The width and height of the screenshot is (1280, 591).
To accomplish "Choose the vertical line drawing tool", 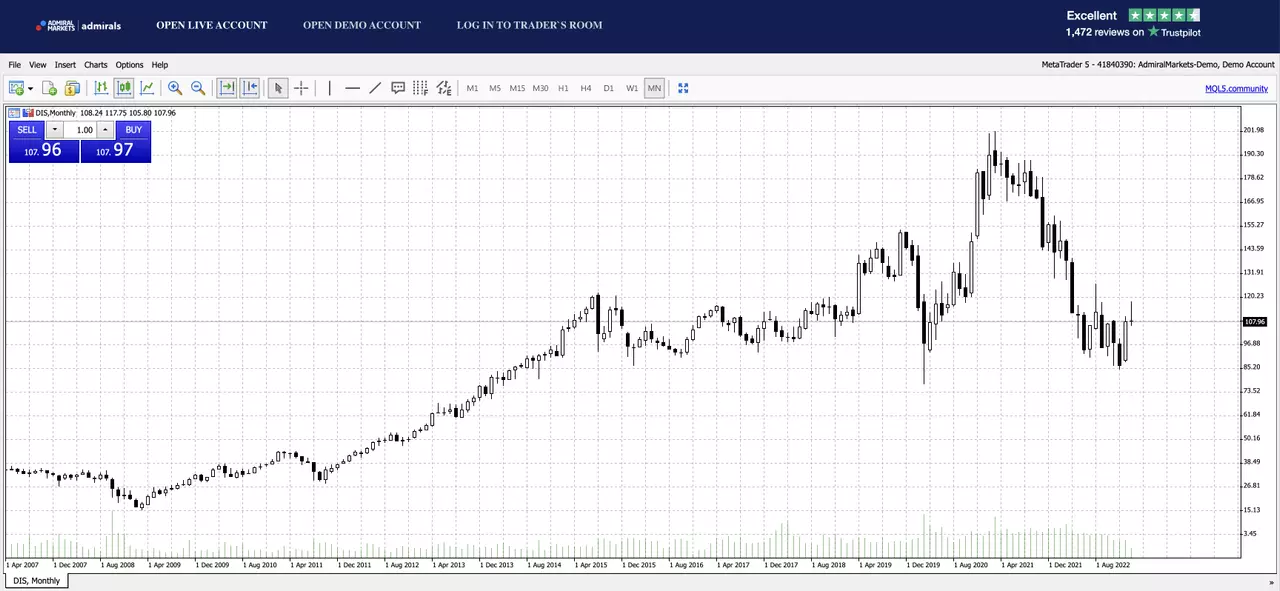I will [x=329, y=88].
